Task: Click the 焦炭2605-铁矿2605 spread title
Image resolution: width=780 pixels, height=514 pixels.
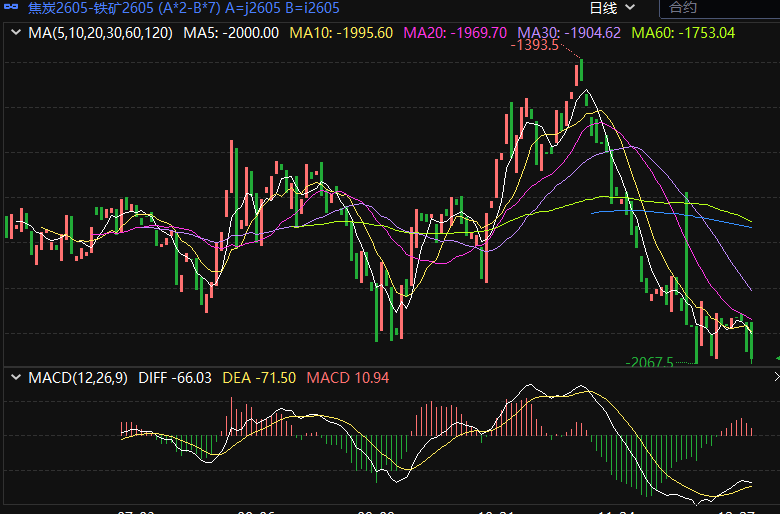Action: pyautogui.click(x=92, y=8)
